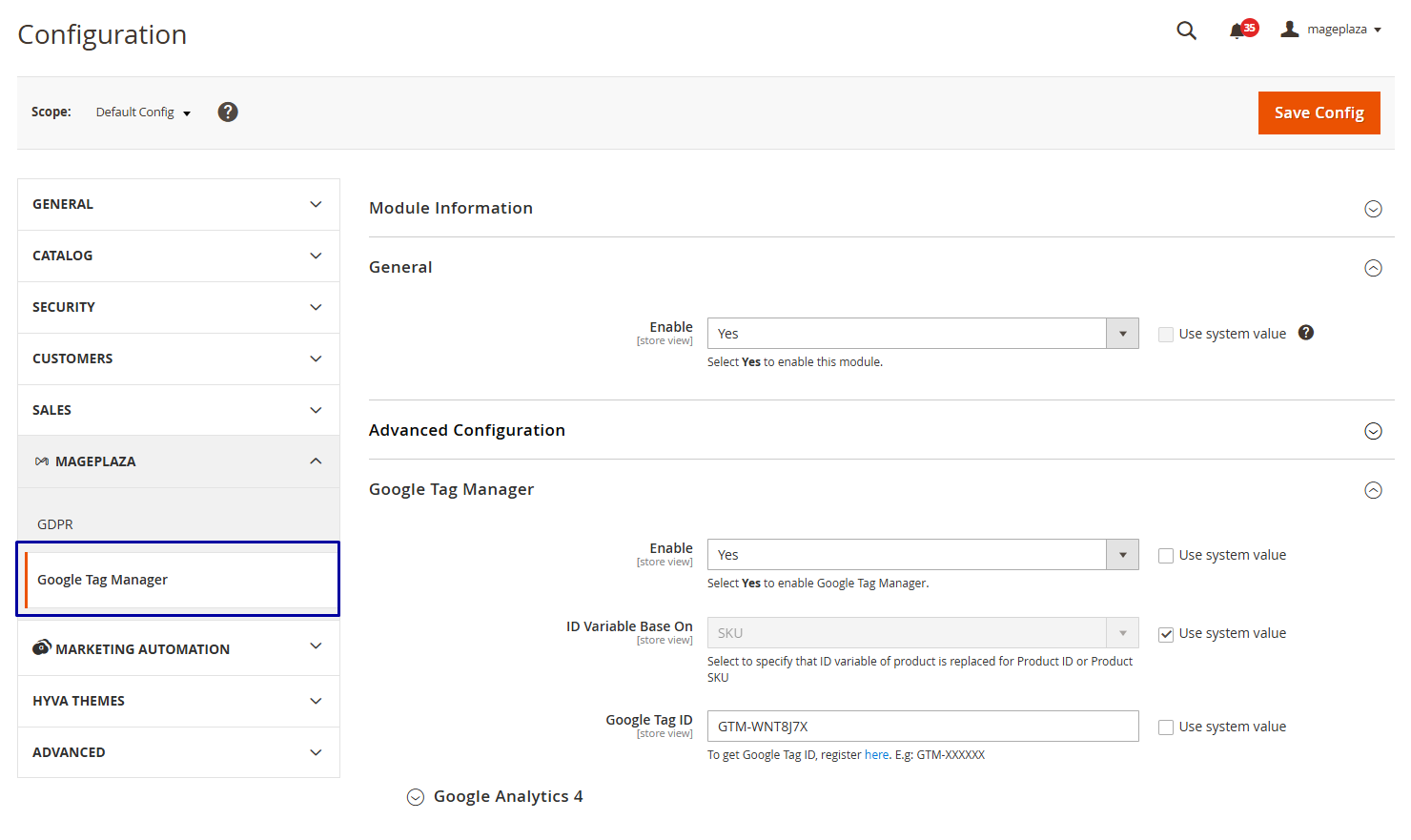Expand the Module Information section
This screenshot has width=1411, height=840.
click(x=1373, y=208)
